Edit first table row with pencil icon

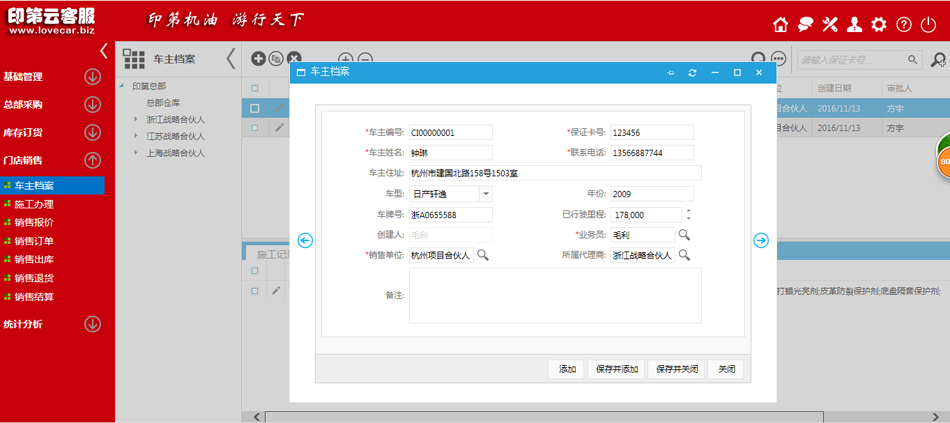coord(279,108)
